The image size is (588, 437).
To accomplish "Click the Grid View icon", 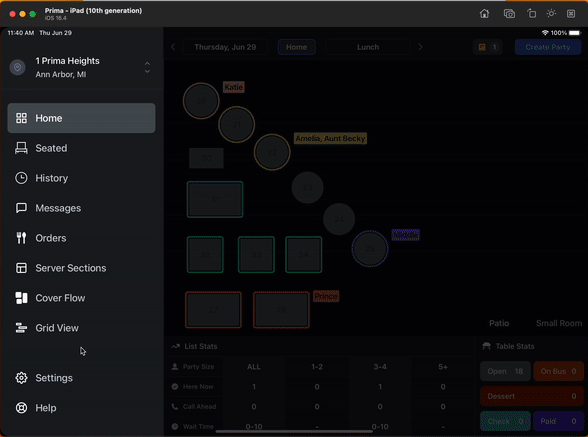I will [x=21, y=328].
